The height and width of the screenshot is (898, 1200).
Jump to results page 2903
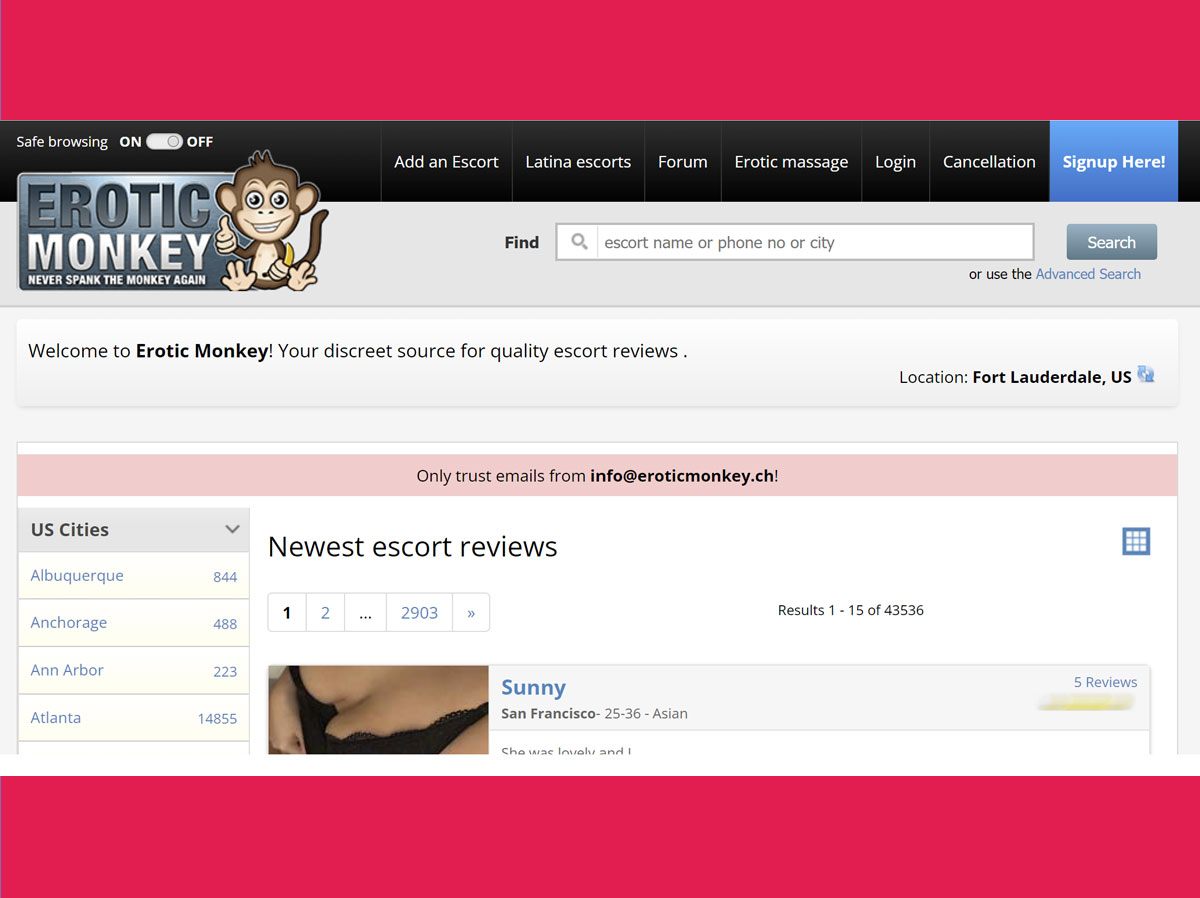[x=419, y=612]
